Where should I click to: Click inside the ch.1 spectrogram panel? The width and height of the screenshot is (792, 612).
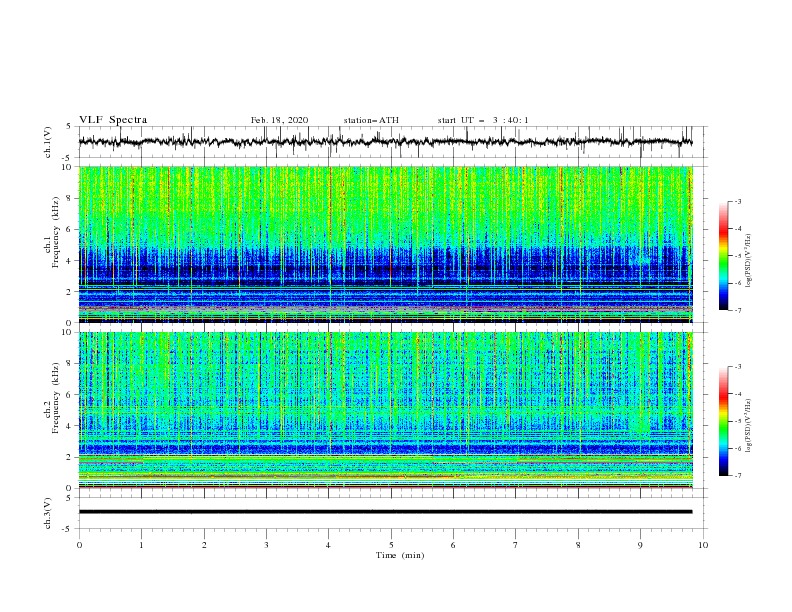385,244
